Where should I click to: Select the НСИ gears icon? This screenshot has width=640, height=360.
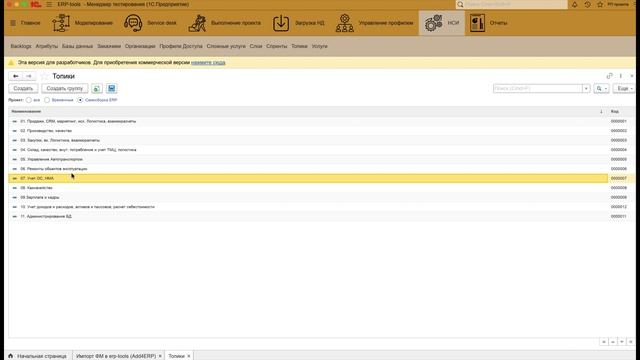tap(433, 23)
